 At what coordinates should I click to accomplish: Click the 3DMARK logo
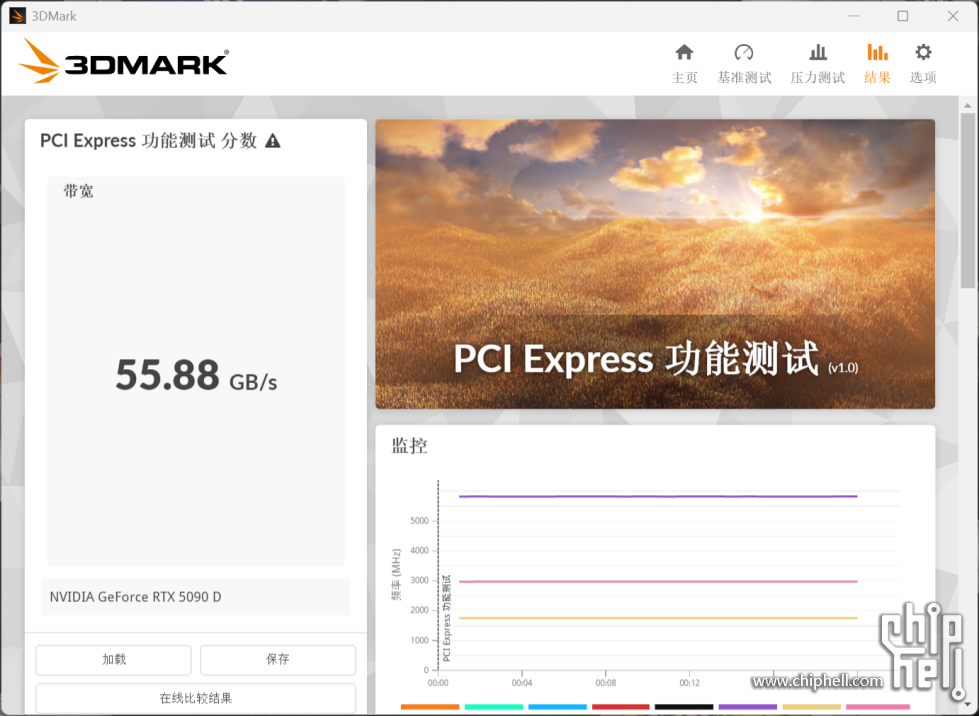[124, 61]
